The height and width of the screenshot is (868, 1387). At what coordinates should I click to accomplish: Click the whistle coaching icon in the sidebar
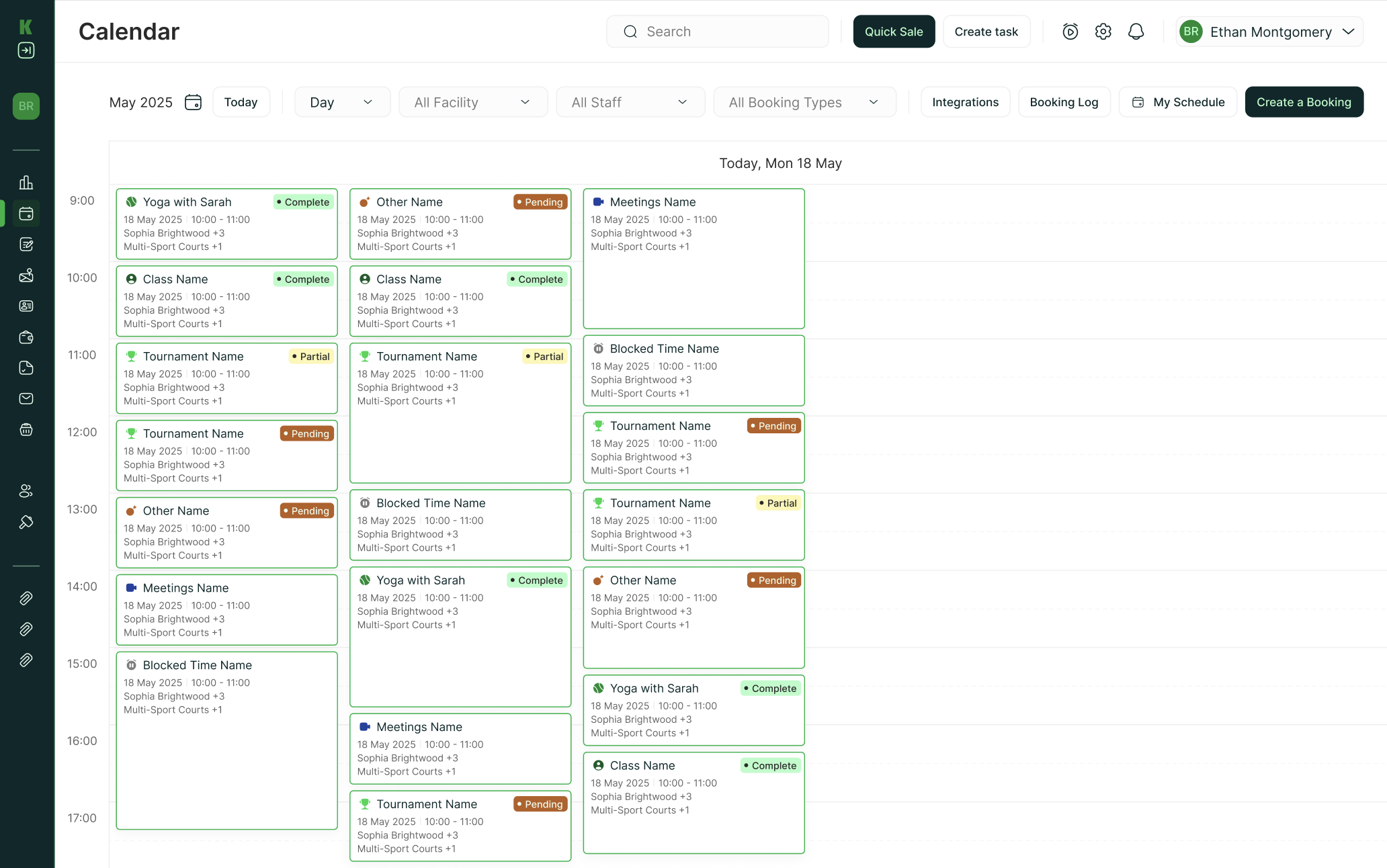pyautogui.click(x=26, y=521)
